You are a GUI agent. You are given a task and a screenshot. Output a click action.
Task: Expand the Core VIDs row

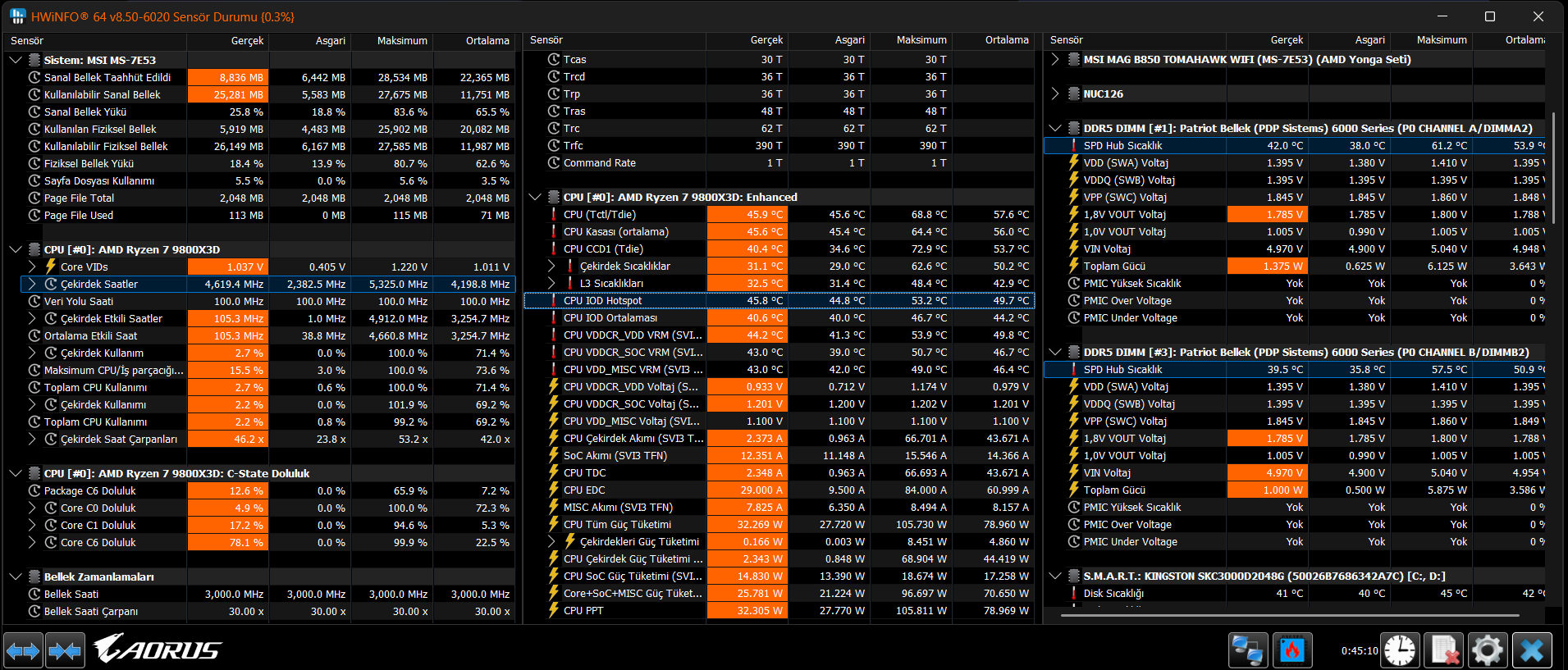click(32, 267)
